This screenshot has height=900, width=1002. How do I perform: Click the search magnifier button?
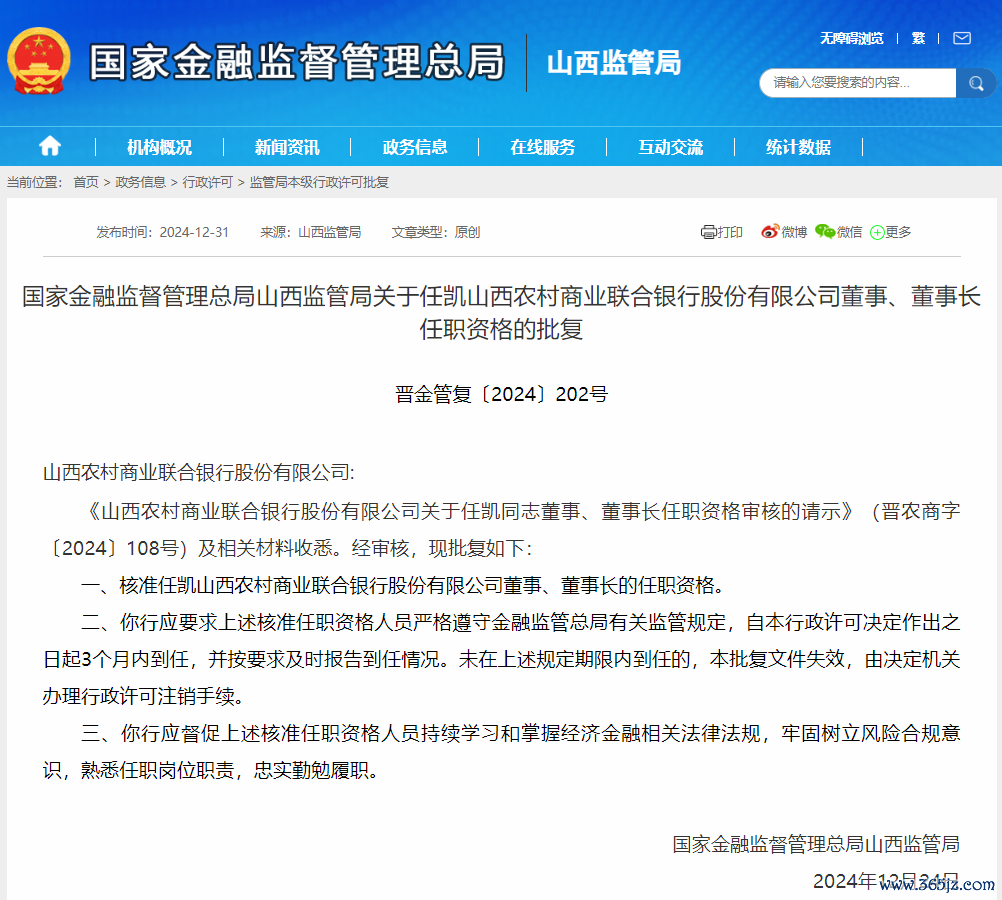click(x=976, y=83)
